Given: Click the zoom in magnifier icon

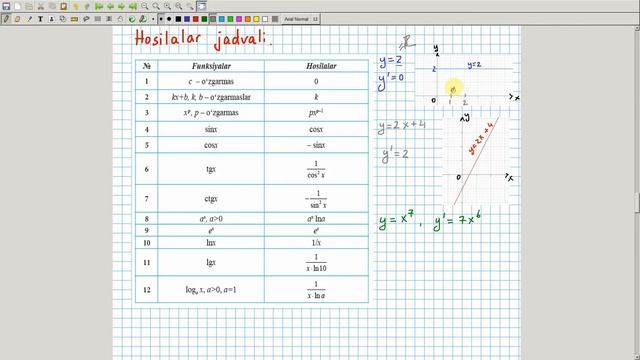Looking at the screenshot, I should pyautogui.click(x=167, y=6).
